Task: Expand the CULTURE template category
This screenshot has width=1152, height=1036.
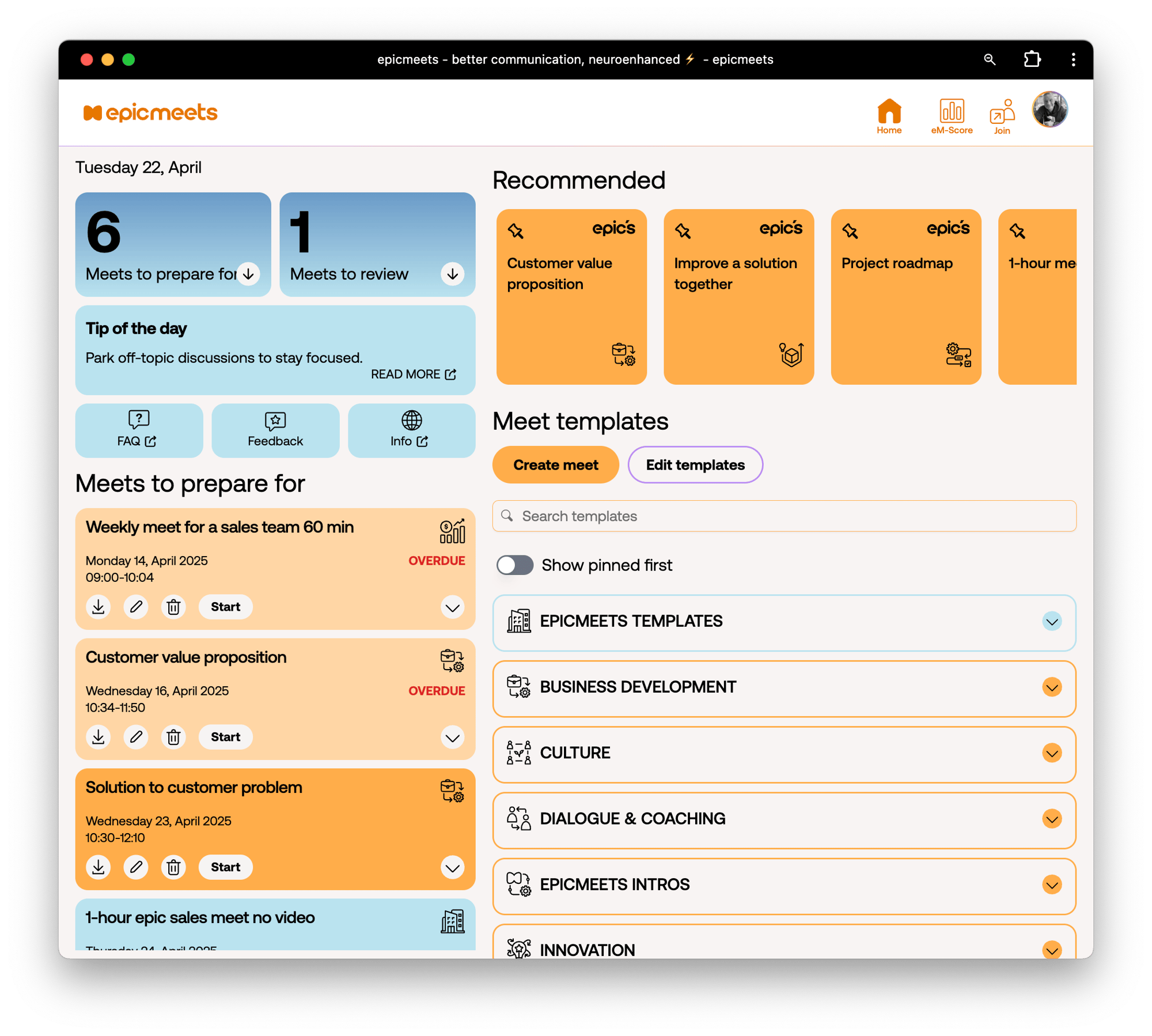Action: 1051,753
